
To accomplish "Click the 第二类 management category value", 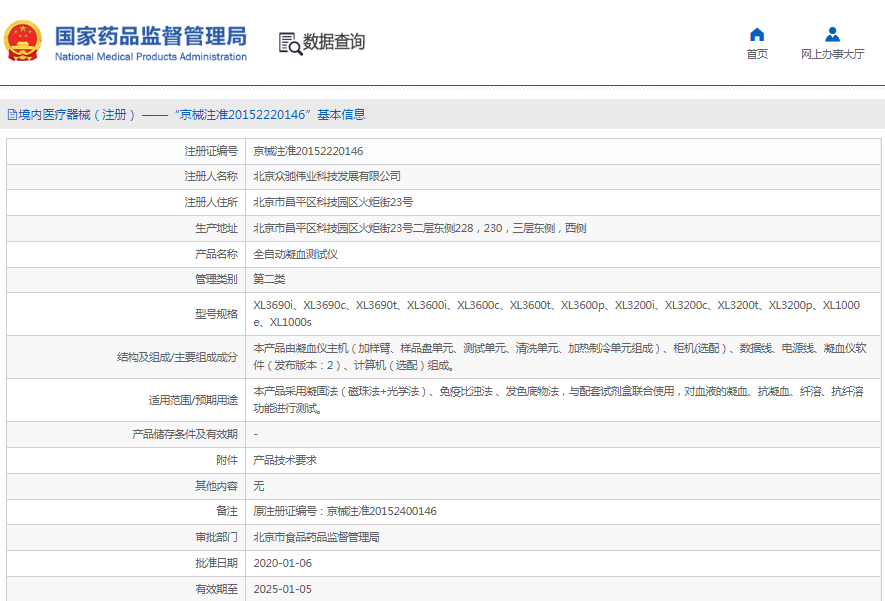I will click(x=269, y=279).
